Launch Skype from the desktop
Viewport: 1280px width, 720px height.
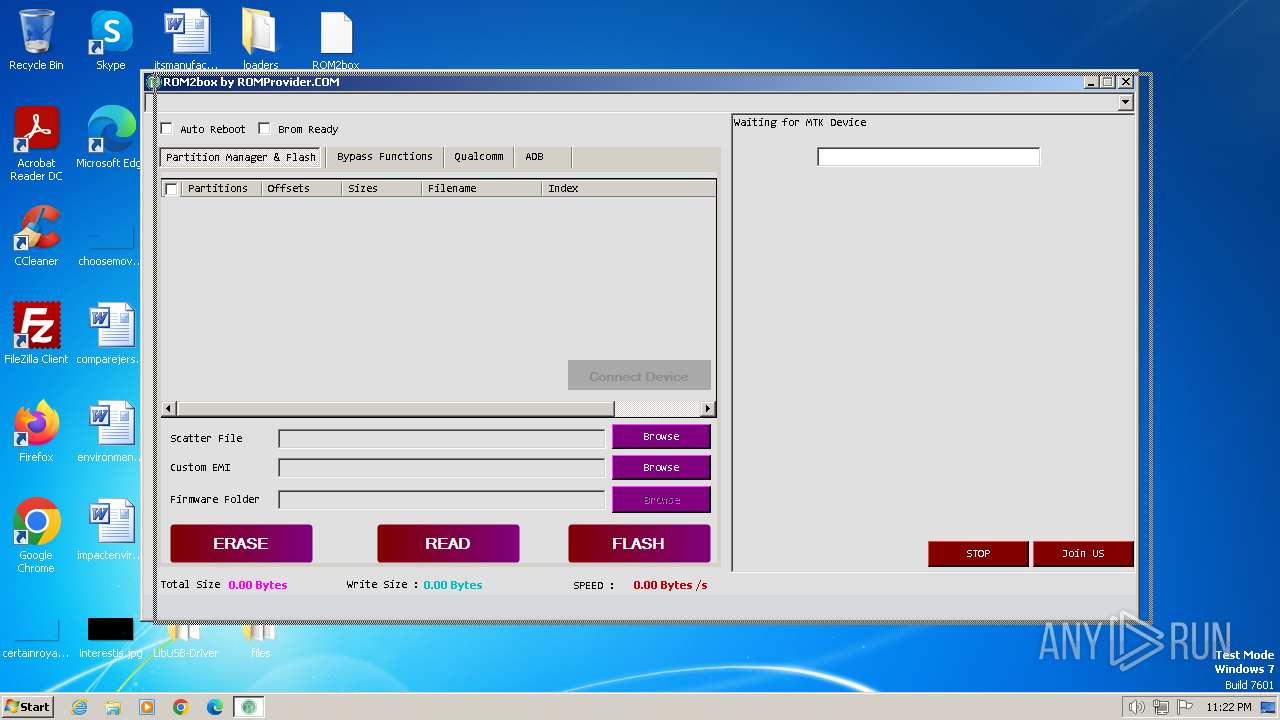coord(110,40)
